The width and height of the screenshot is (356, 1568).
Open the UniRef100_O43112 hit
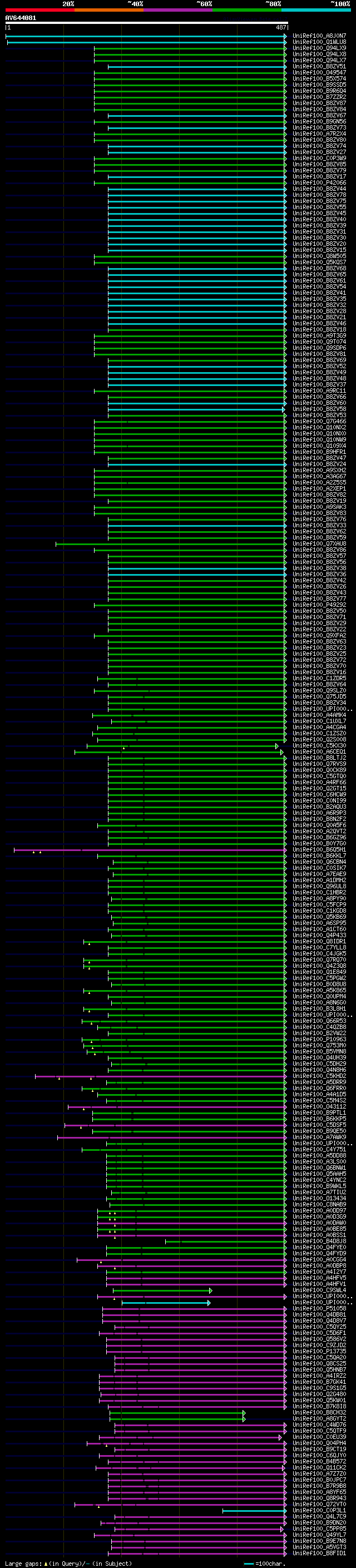click(x=319, y=1106)
